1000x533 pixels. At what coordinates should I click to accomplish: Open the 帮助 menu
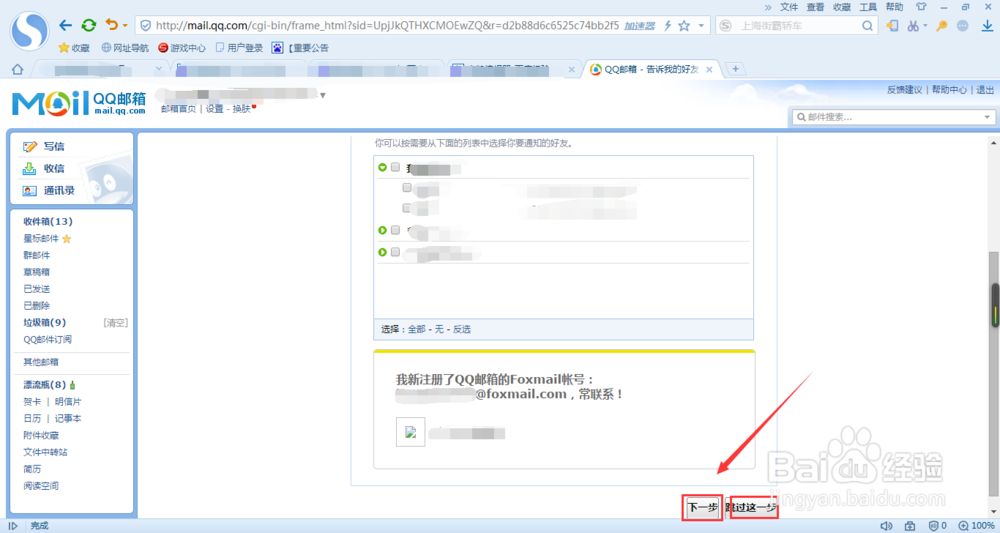point(894,7)
